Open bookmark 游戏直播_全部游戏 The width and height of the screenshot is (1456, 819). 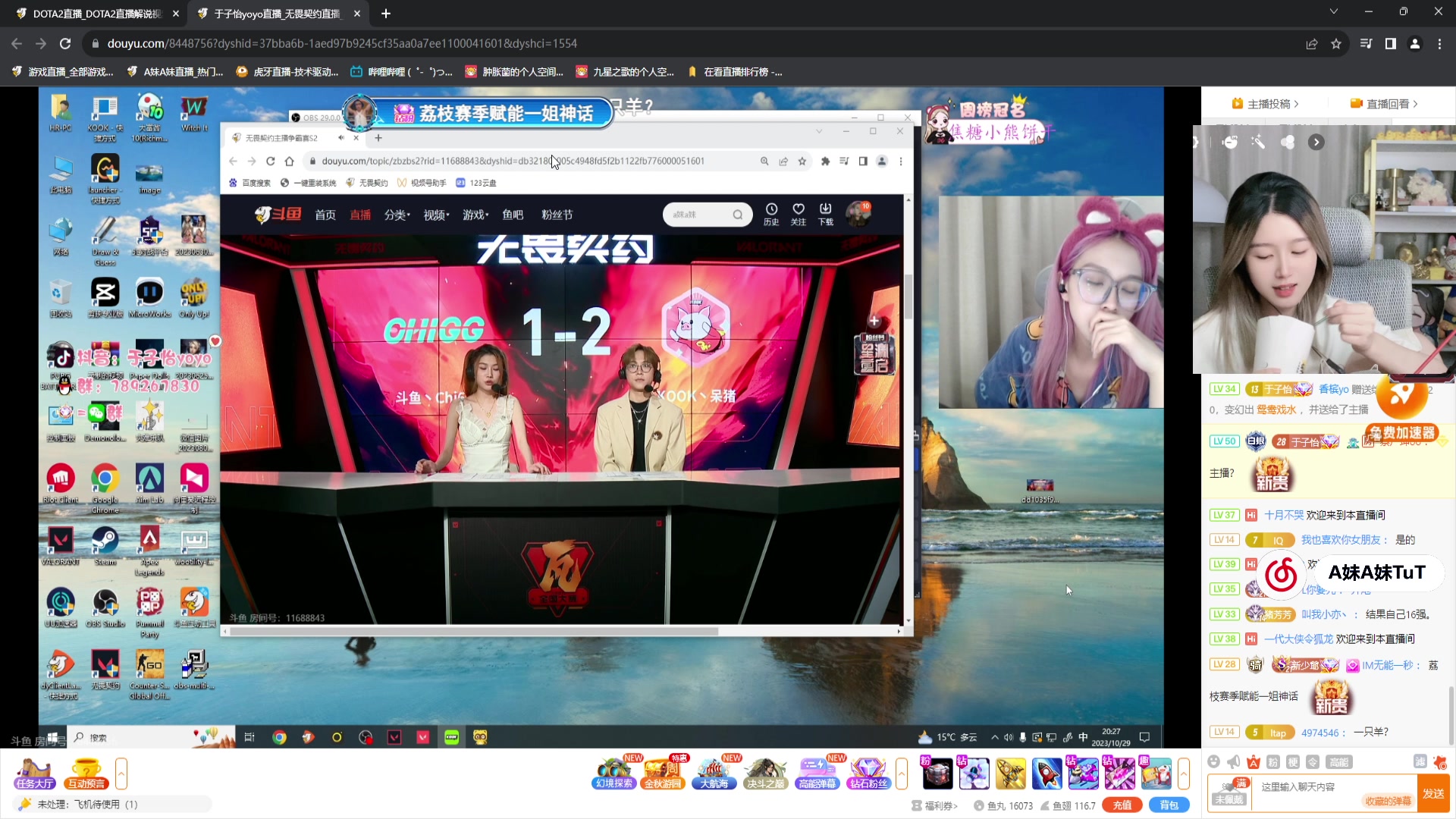point(62,72)
